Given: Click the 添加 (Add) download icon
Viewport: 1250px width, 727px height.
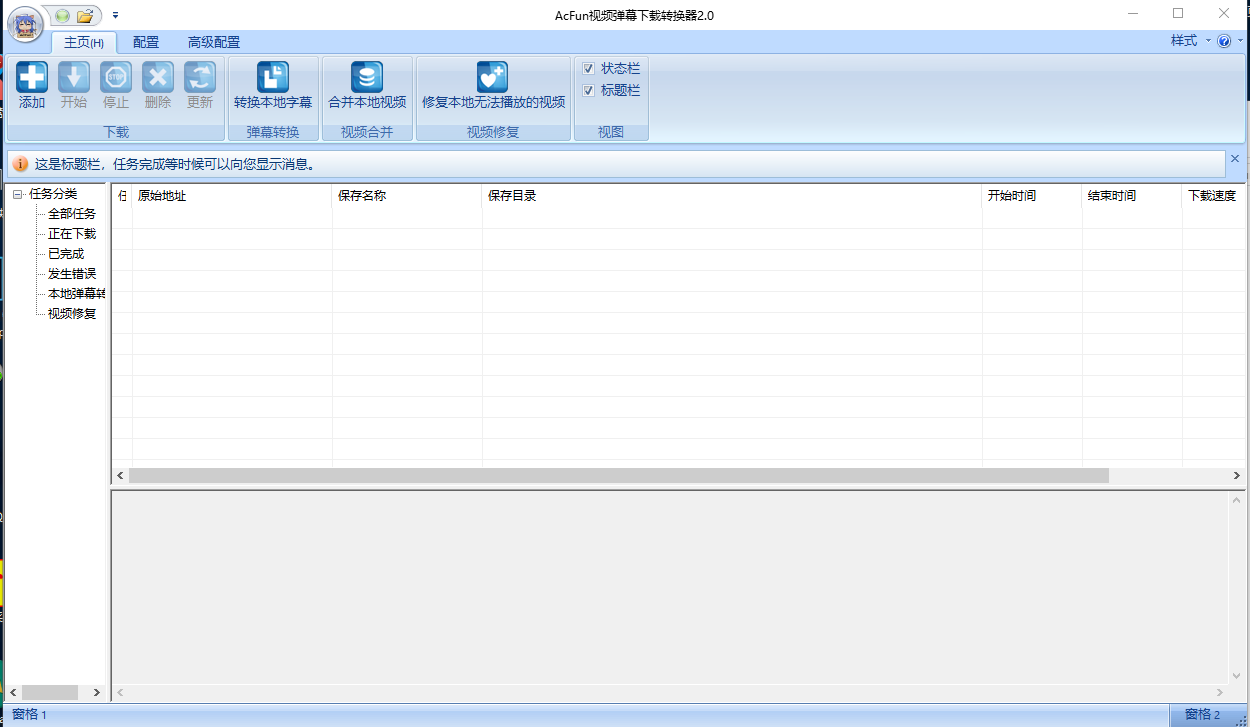Looking at the screenshot, I should (x=32, y=78).
